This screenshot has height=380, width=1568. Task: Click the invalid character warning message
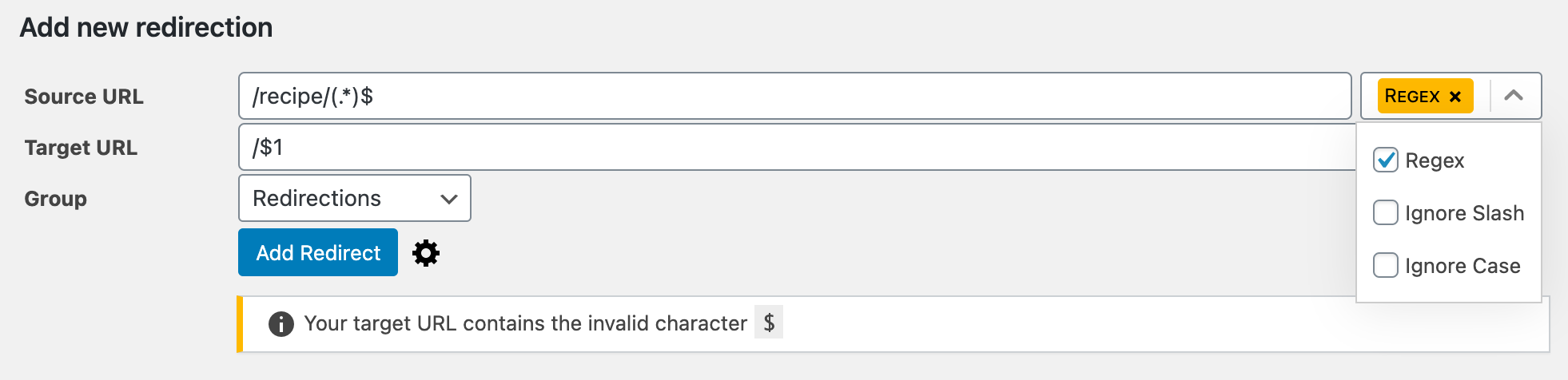(525, 323)
